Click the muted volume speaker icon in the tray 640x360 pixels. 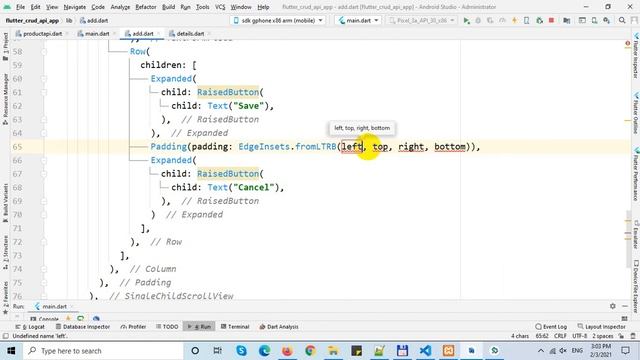click(x=563, y=351)
